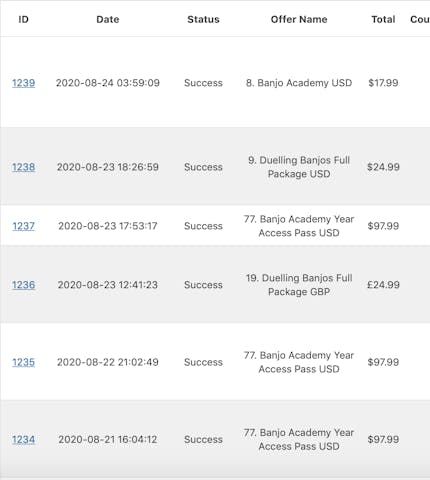The width and height of the screenshot is (430, 480).
Task: Click the date 2020-08-24 03:59:09
Action: pyautogui.click(x=108, y=83)
